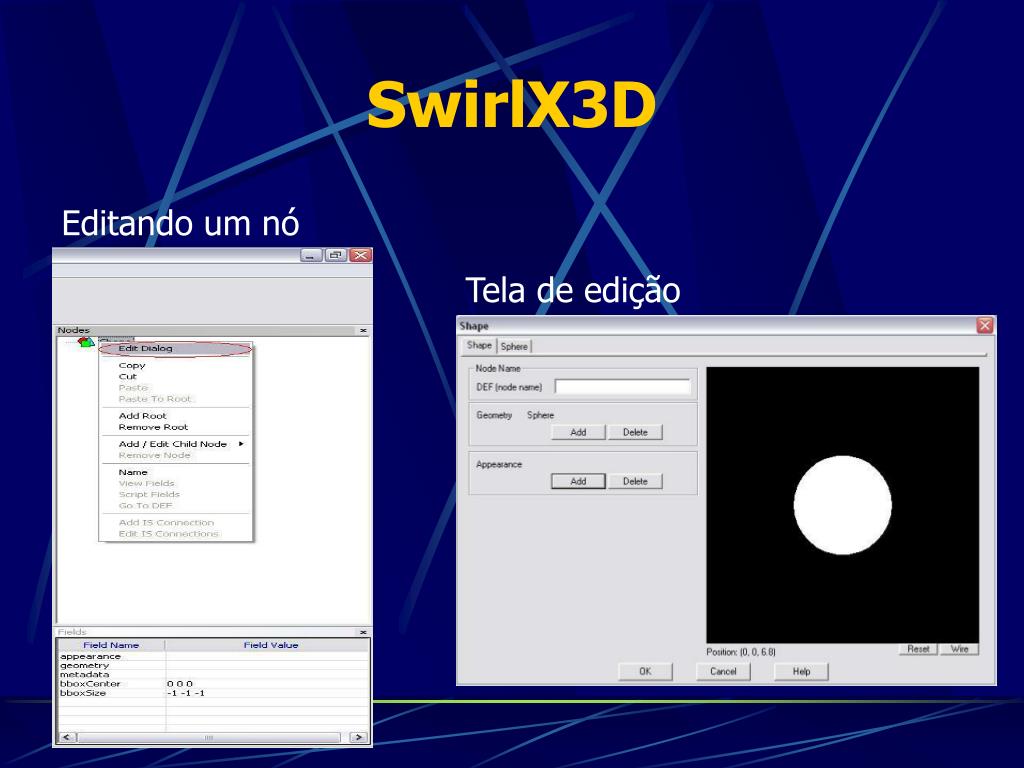Click the DEF (node name) text field

pyautogui.click(x=622, y=387)
